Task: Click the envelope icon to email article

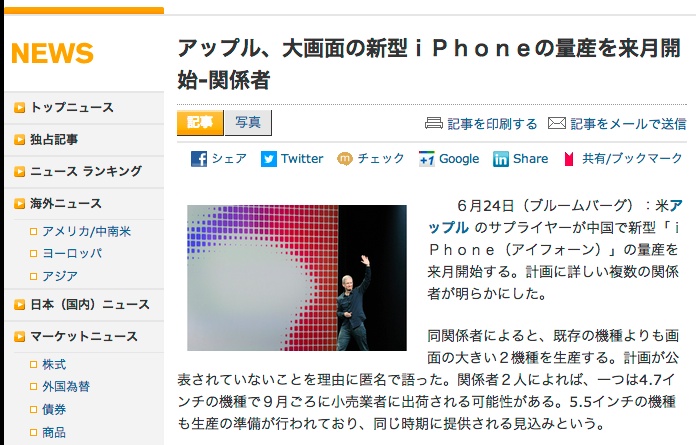Action: point(557,123)
